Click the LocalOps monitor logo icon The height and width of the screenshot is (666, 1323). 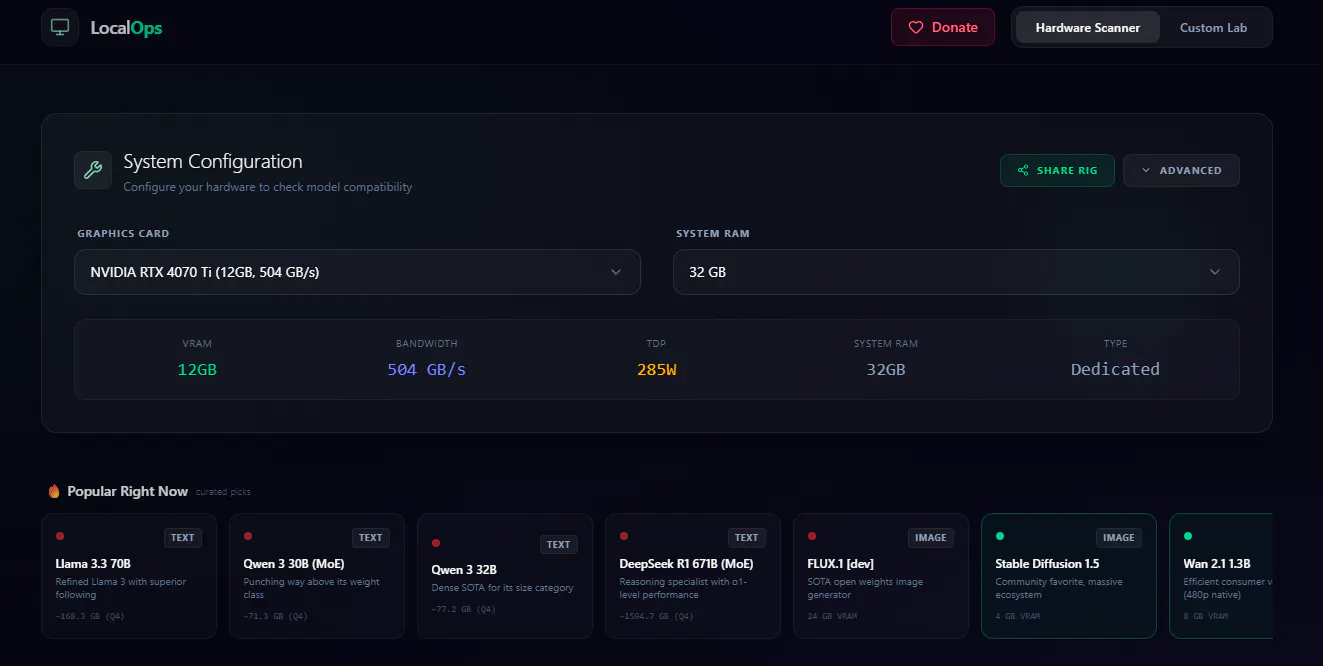pyautogui.click(x=60, y=27)
